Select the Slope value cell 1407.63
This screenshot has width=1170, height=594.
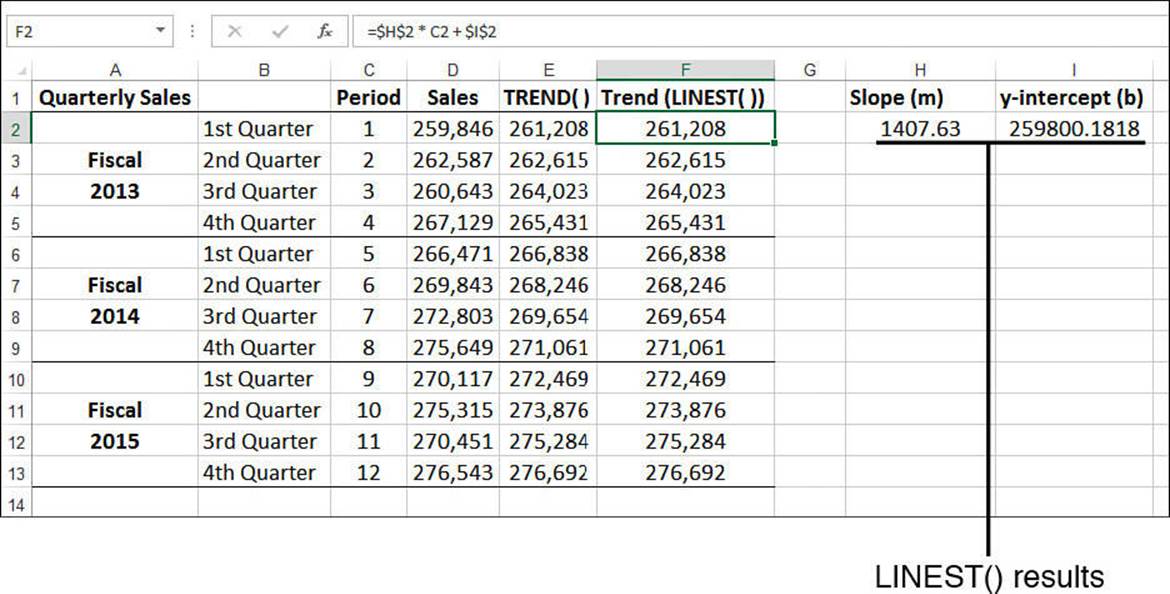coord(920,129)
